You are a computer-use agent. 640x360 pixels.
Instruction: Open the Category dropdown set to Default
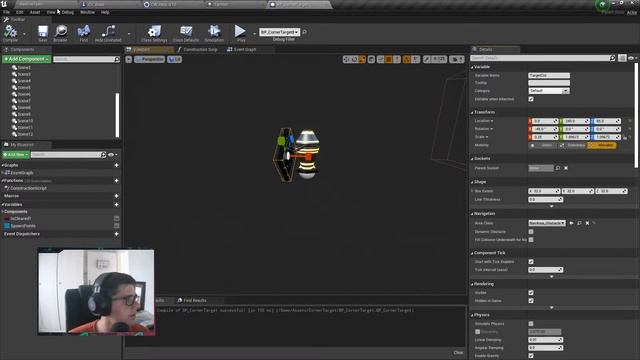pyautogui.click(x=549, y=91)
